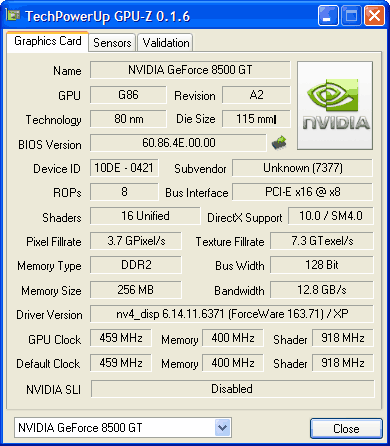Click the Default Clock row Memory 400 MHz
Image resolution: width=390 pixels, height=446 pixels.
click(x=232, y=363)
